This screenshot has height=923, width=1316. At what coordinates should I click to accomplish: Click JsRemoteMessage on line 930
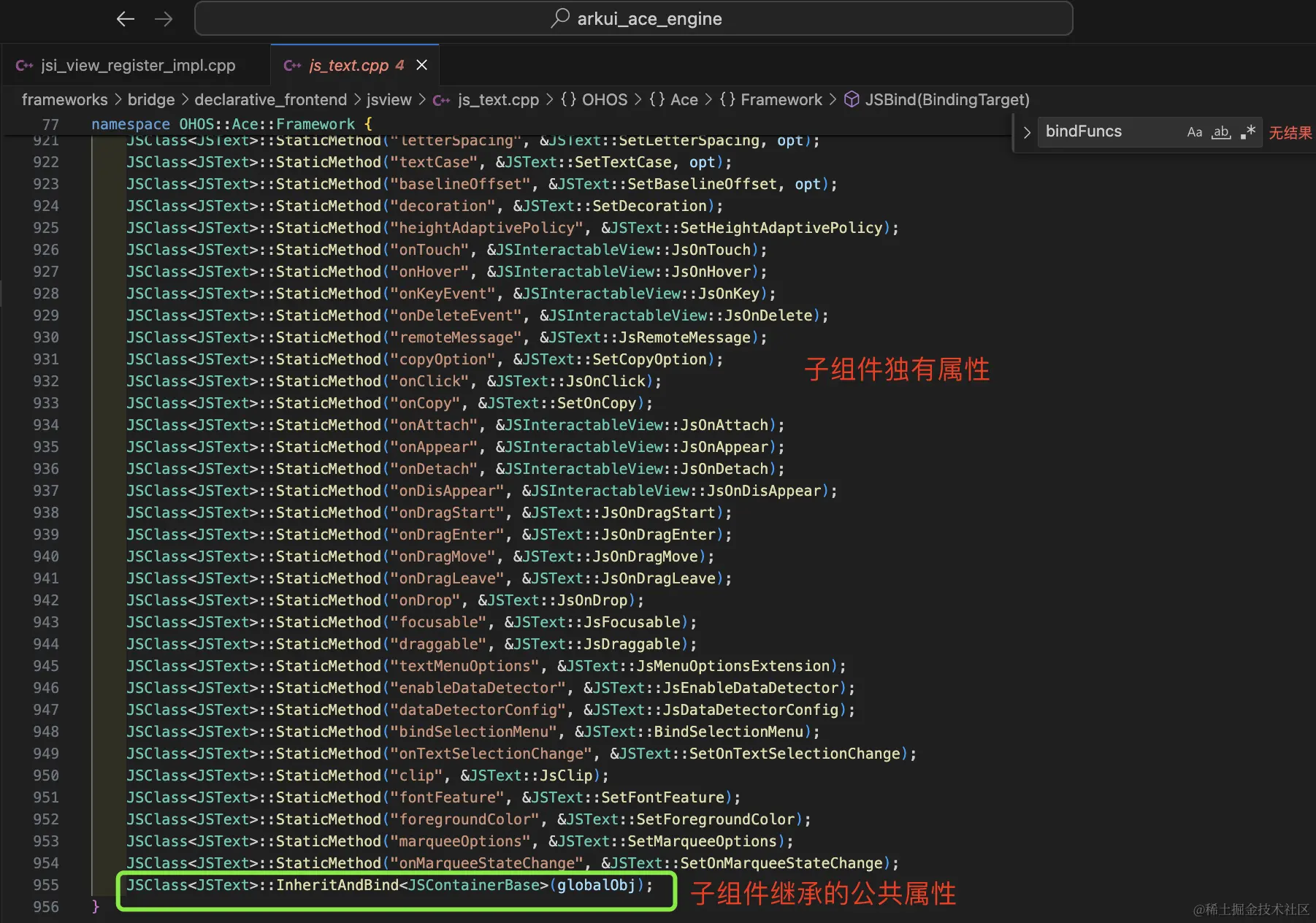tap(684, 337)
